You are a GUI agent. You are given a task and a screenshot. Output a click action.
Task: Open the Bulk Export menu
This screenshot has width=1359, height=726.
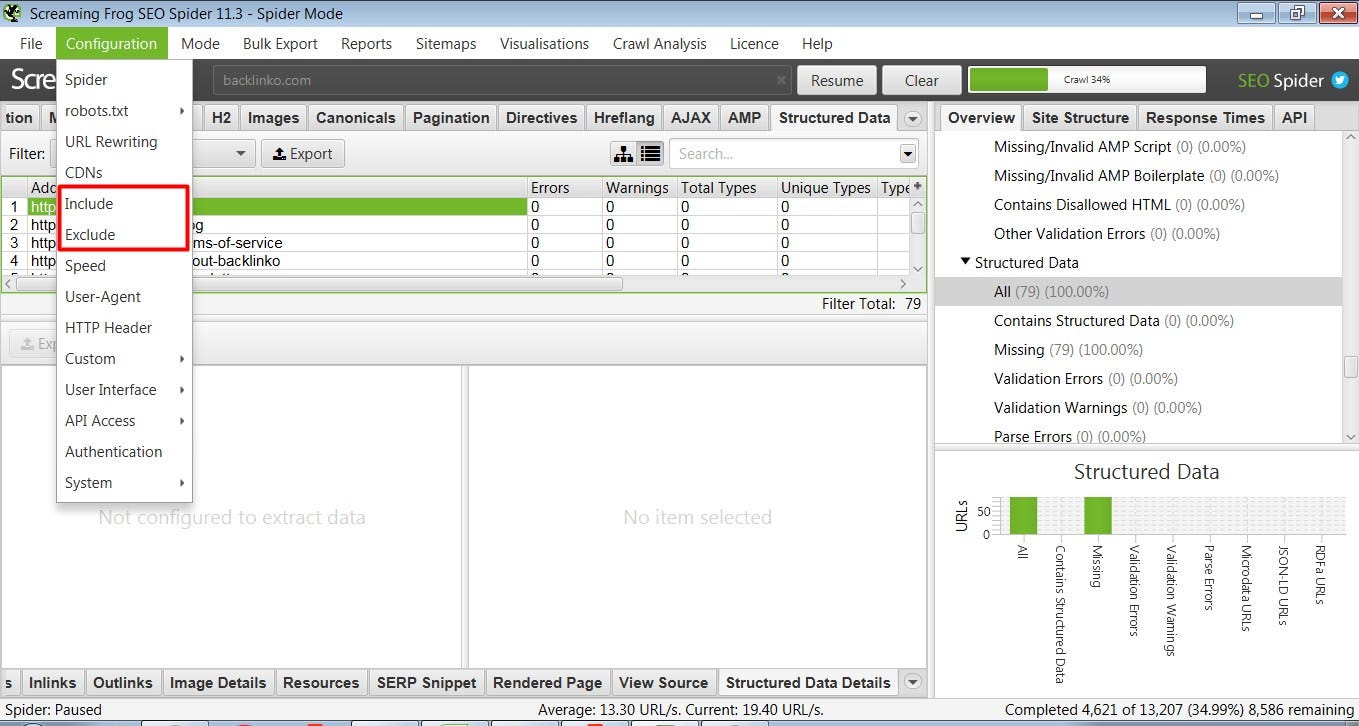tap(280, 44)
